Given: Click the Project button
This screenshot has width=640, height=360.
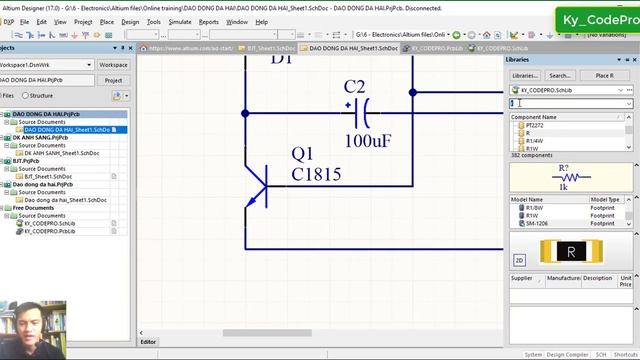Looking at the screenshot, I should [x=113, y=80].
